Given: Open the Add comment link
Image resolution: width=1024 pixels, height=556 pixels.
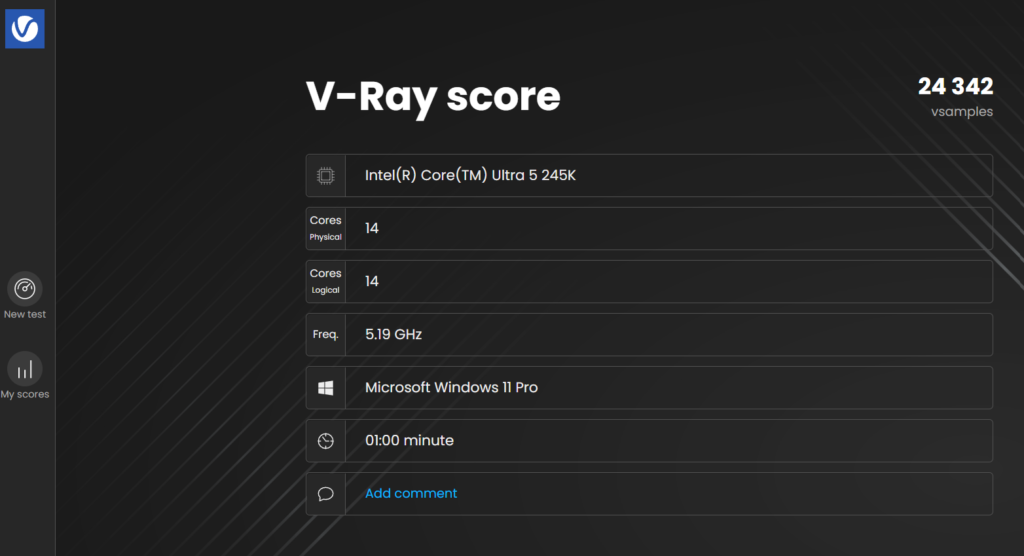Looking at the screenshot, I should (x=411, y=493).
